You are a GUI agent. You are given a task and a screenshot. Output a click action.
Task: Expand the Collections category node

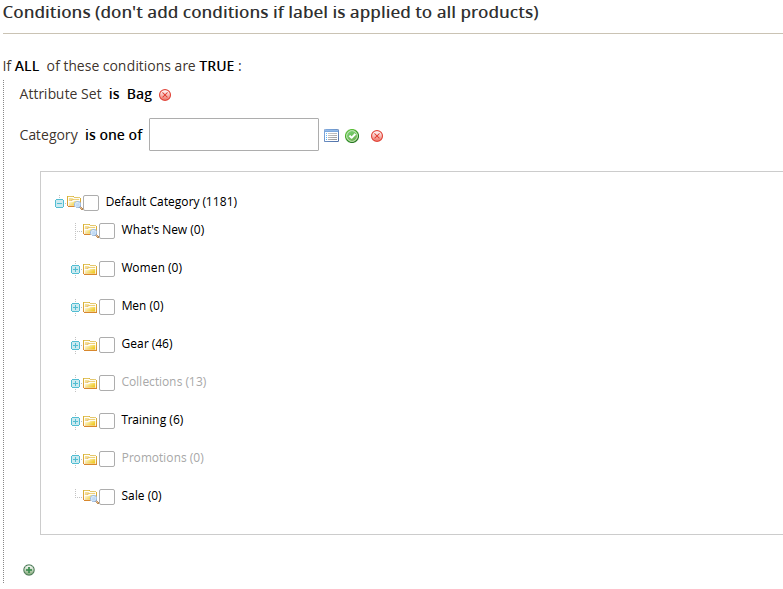pyautogui.click(x=75, y=383)
